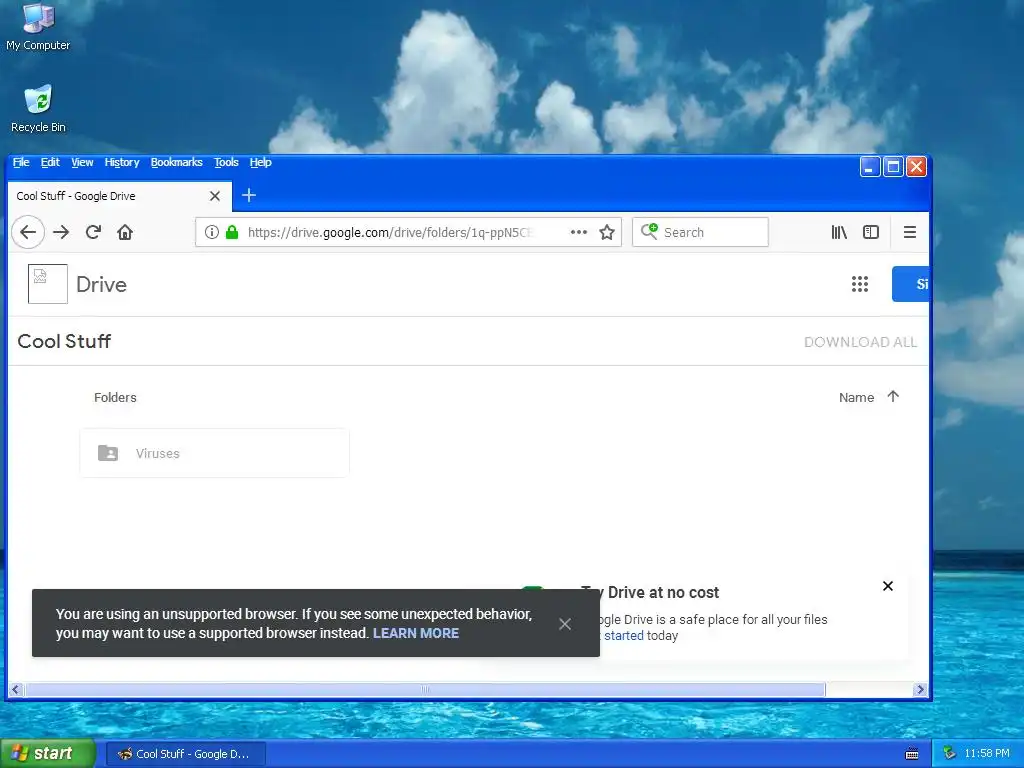Screen dimensions: 1024x768
Task: Close the Cool Stuff - Google Drive tab
Action: [x=215, y=196]
